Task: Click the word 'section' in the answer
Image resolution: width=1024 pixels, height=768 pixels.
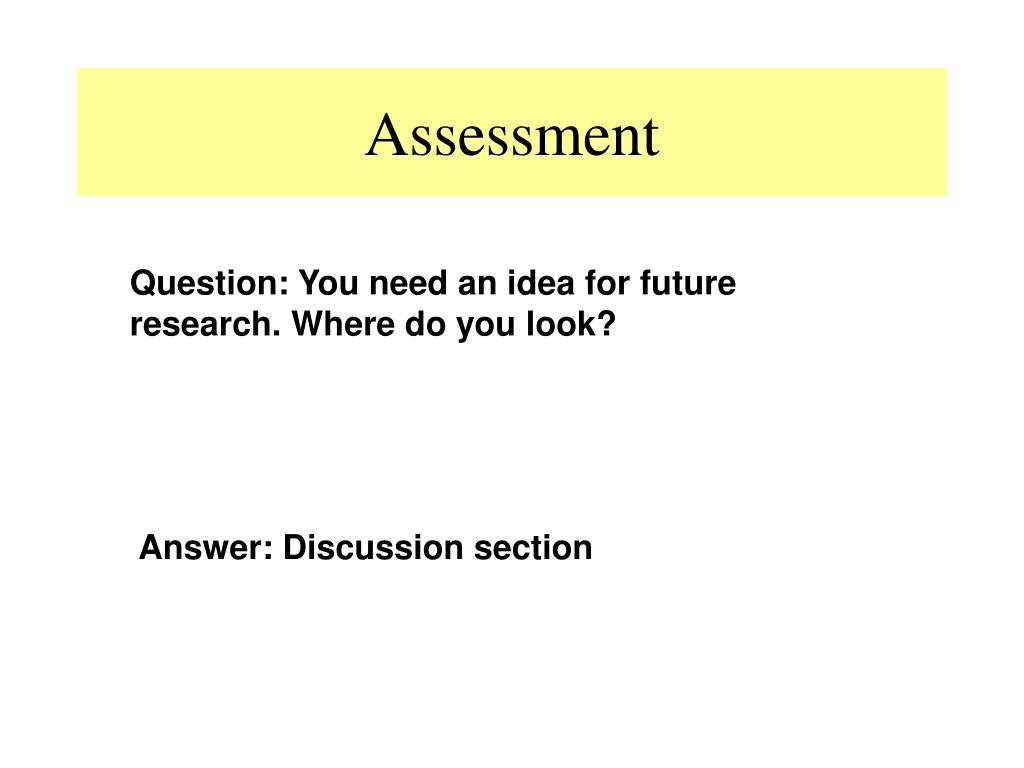Action: pos(533,547)
